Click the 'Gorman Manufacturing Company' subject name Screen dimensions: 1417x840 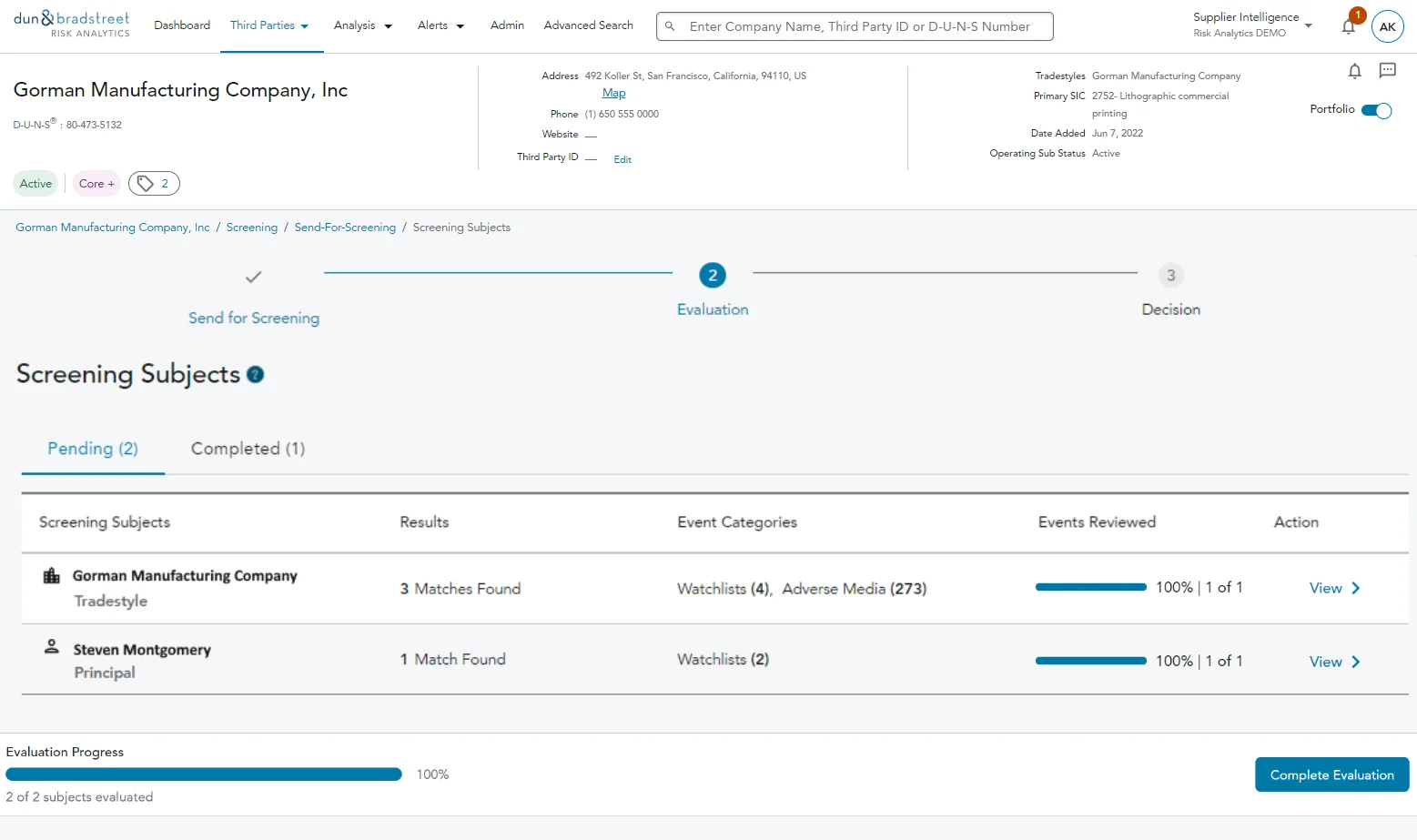[x=185, y=576]
